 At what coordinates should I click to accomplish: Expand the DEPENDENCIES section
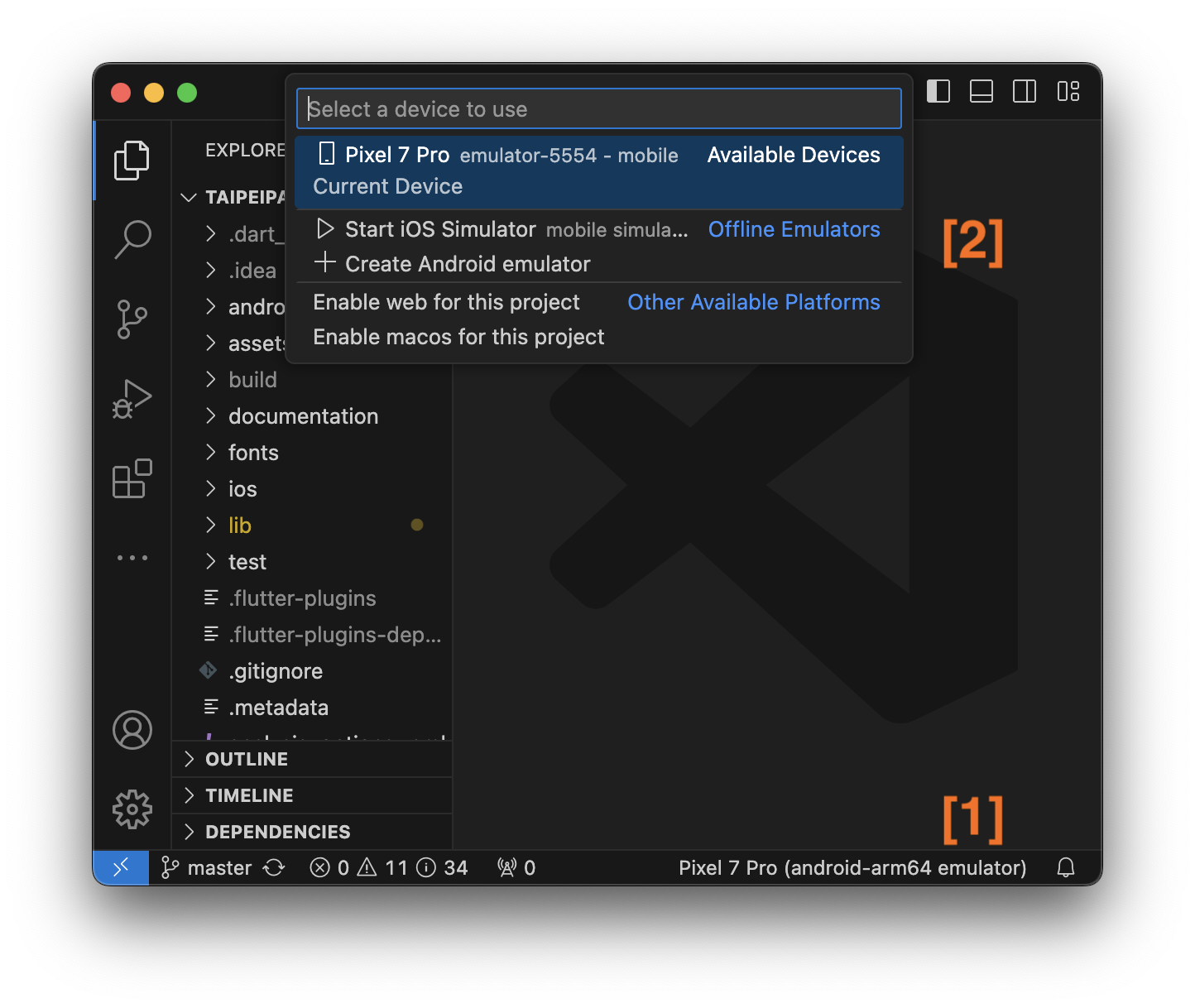click(x=313, y=832)
